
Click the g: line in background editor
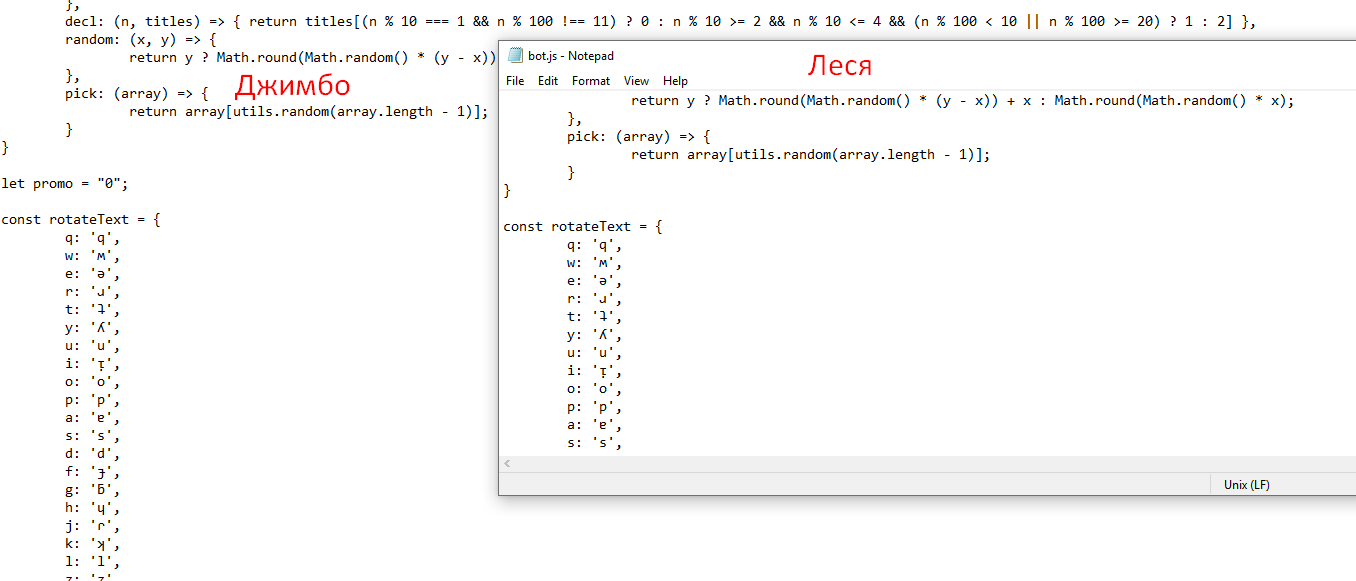[x=92, y=491]
